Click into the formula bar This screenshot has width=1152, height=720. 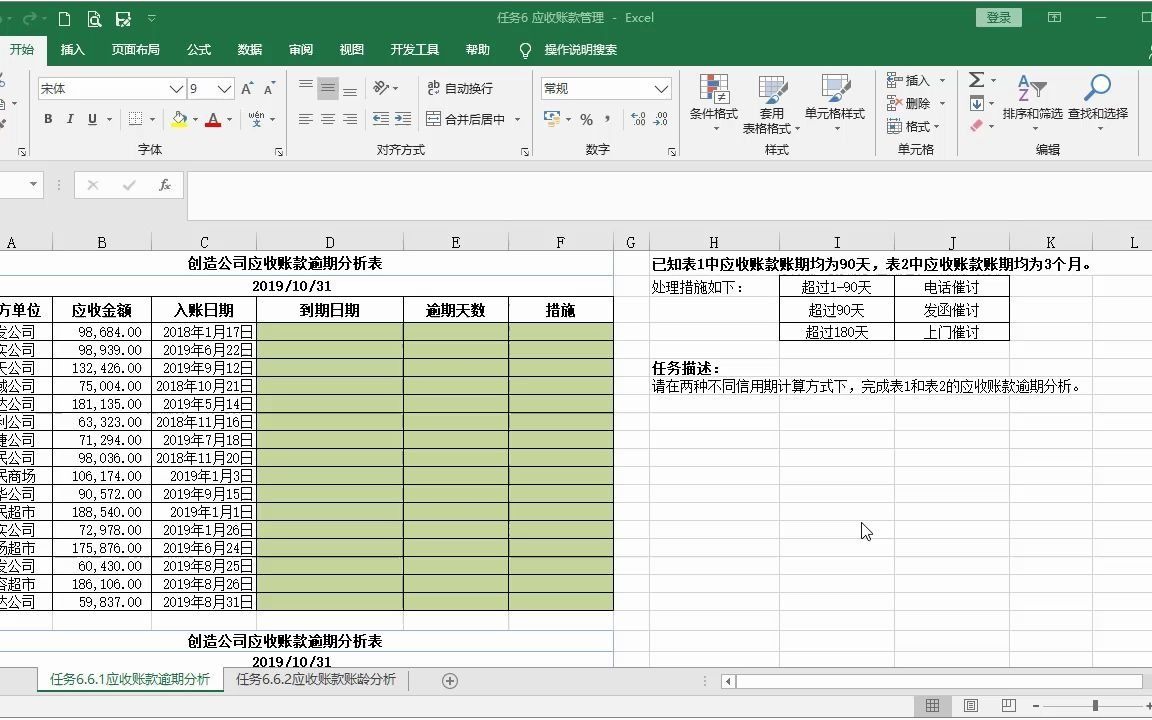coord(669,195)
